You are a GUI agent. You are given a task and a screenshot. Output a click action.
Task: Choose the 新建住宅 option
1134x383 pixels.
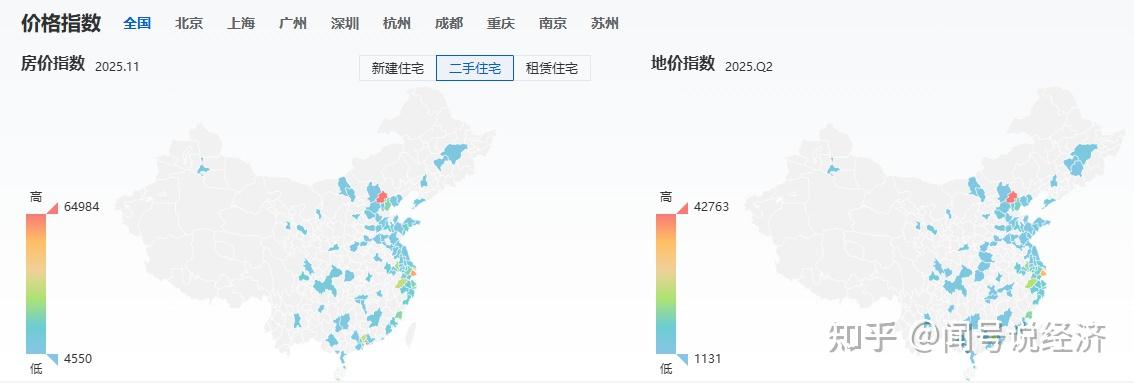click(x=398, y=68)
